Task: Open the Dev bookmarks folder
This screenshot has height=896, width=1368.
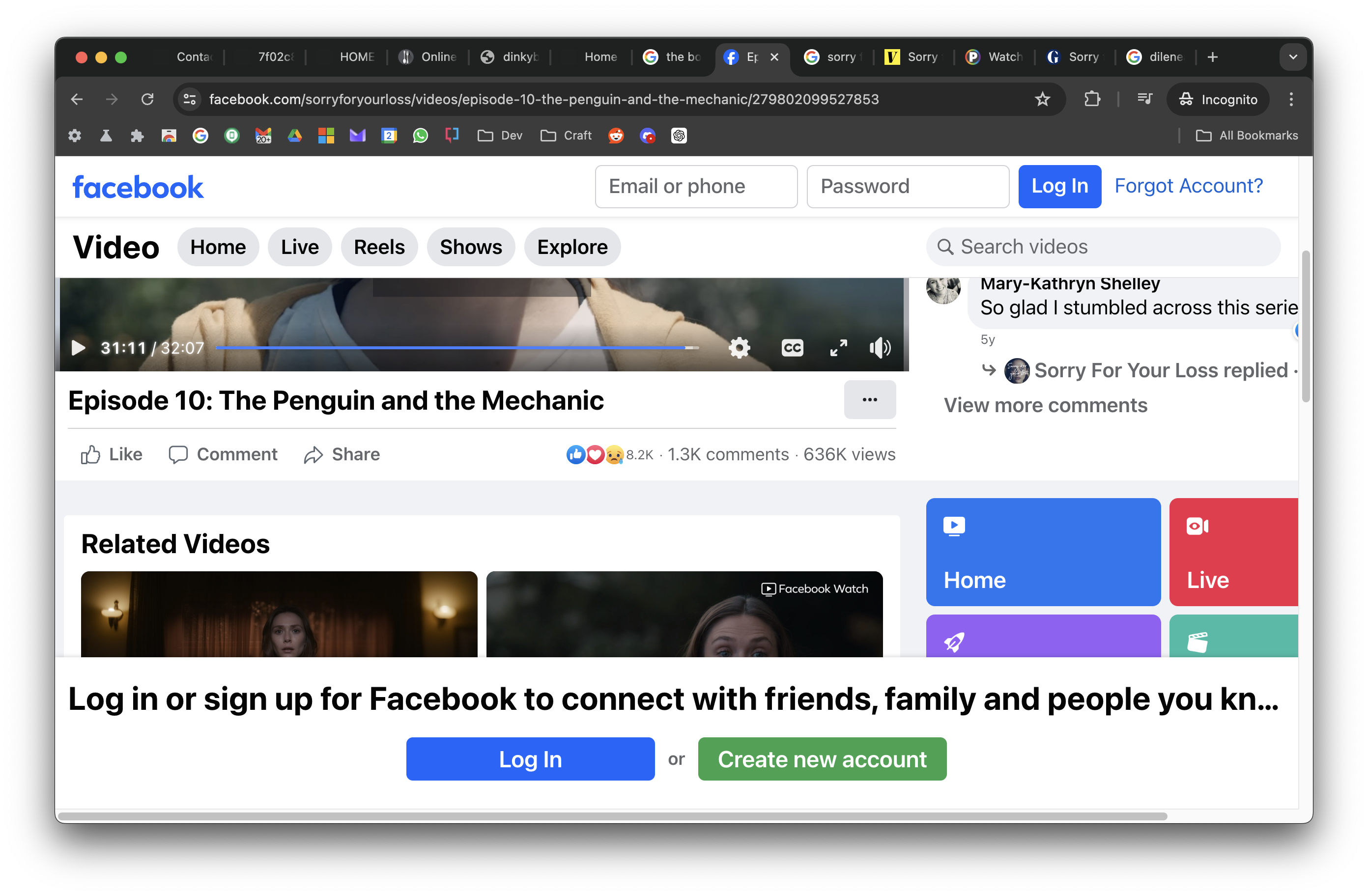Action: coord(500,136)
